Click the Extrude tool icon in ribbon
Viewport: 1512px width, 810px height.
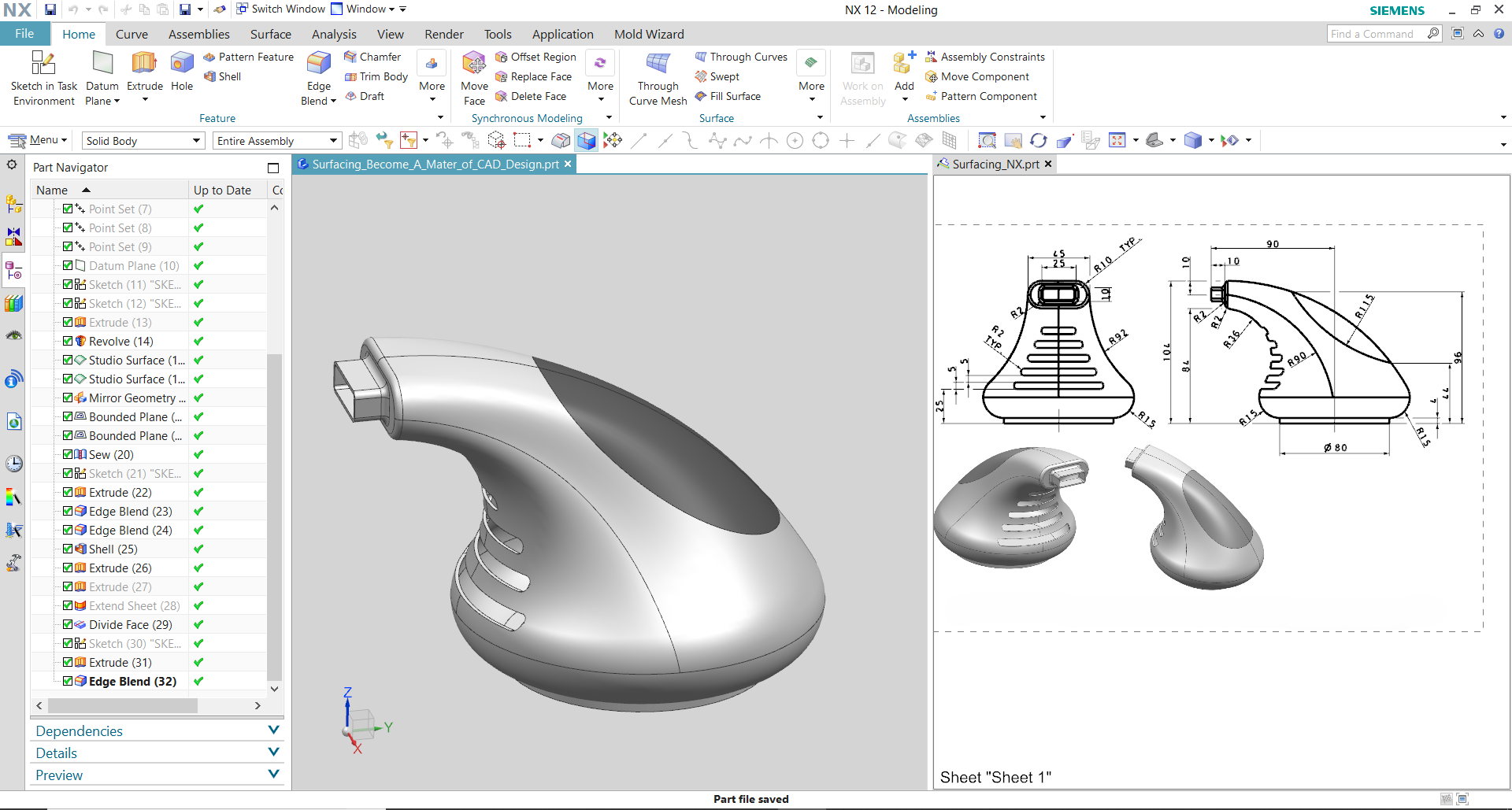coord(144,64)
